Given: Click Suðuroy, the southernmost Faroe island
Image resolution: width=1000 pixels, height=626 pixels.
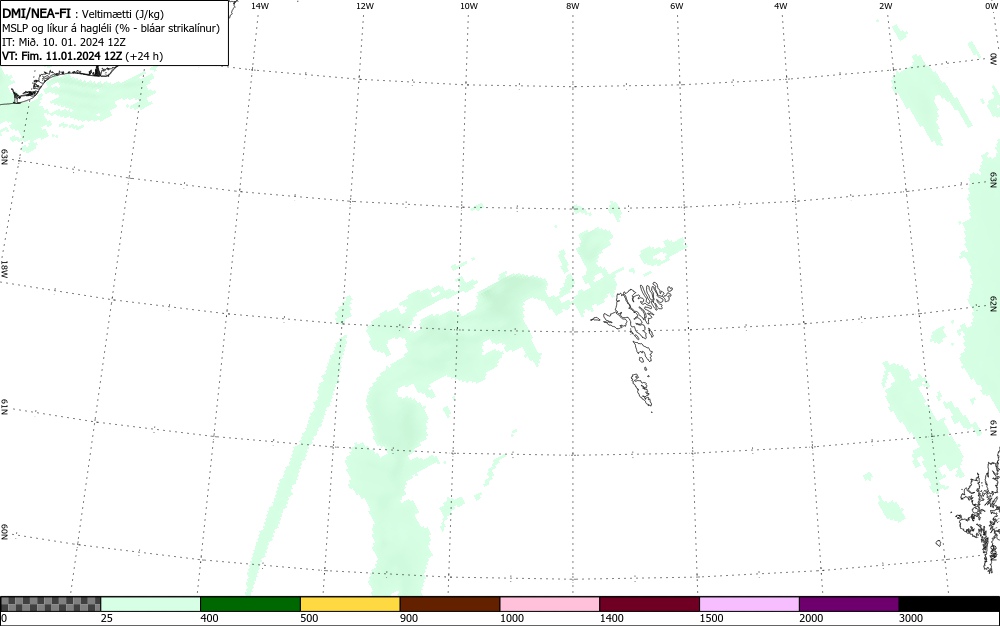Looking at the screenshot, I should pyautogui.click(x=642, y=389).
